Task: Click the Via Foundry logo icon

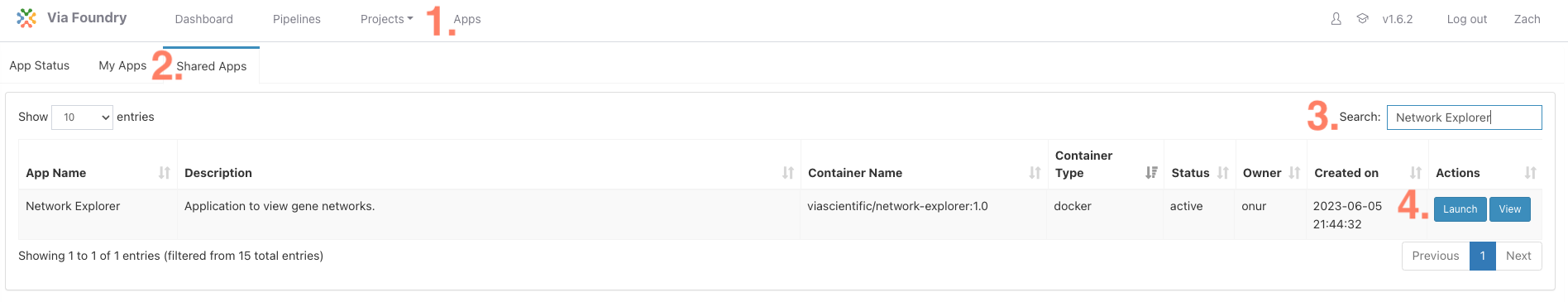Action: tap(26, 18)
